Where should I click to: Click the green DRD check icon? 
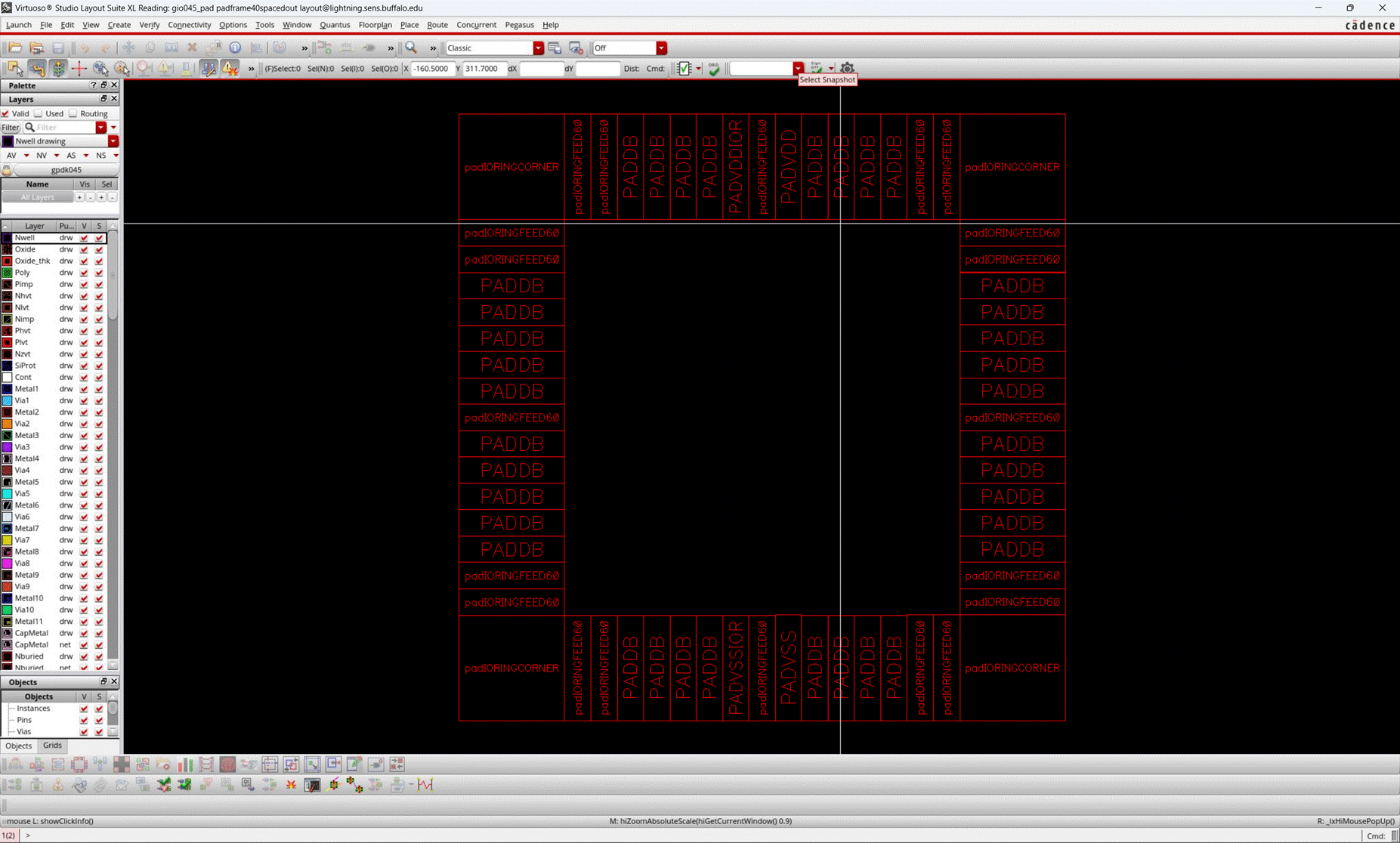(x=713, y=68)
